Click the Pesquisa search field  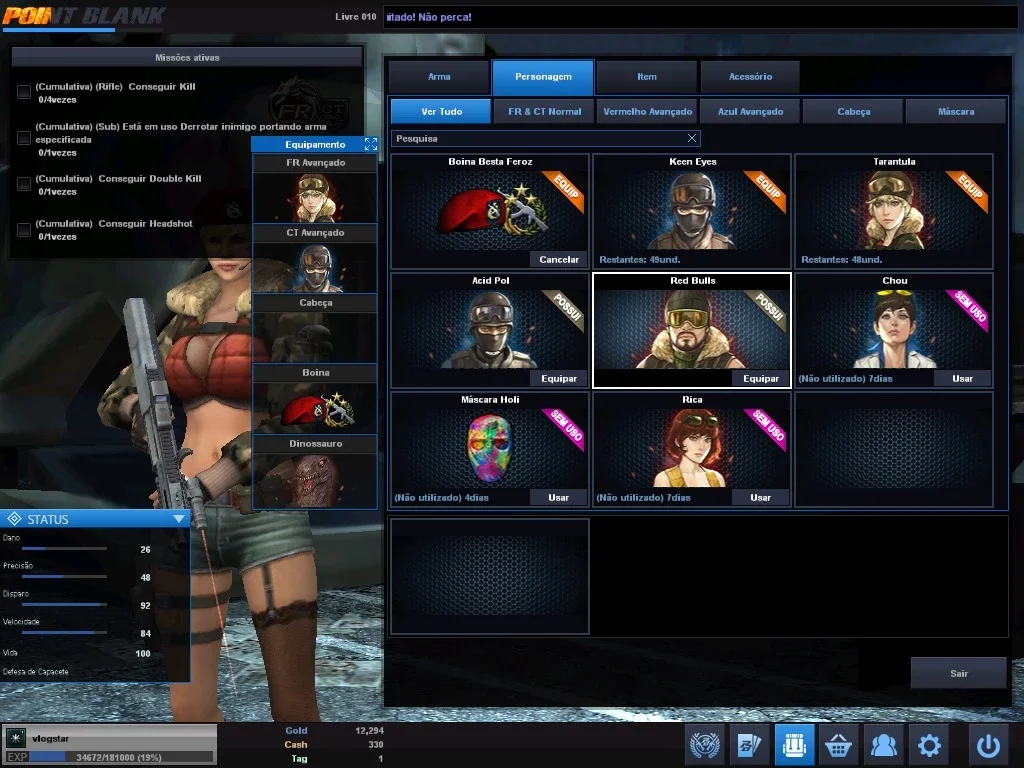545,138
